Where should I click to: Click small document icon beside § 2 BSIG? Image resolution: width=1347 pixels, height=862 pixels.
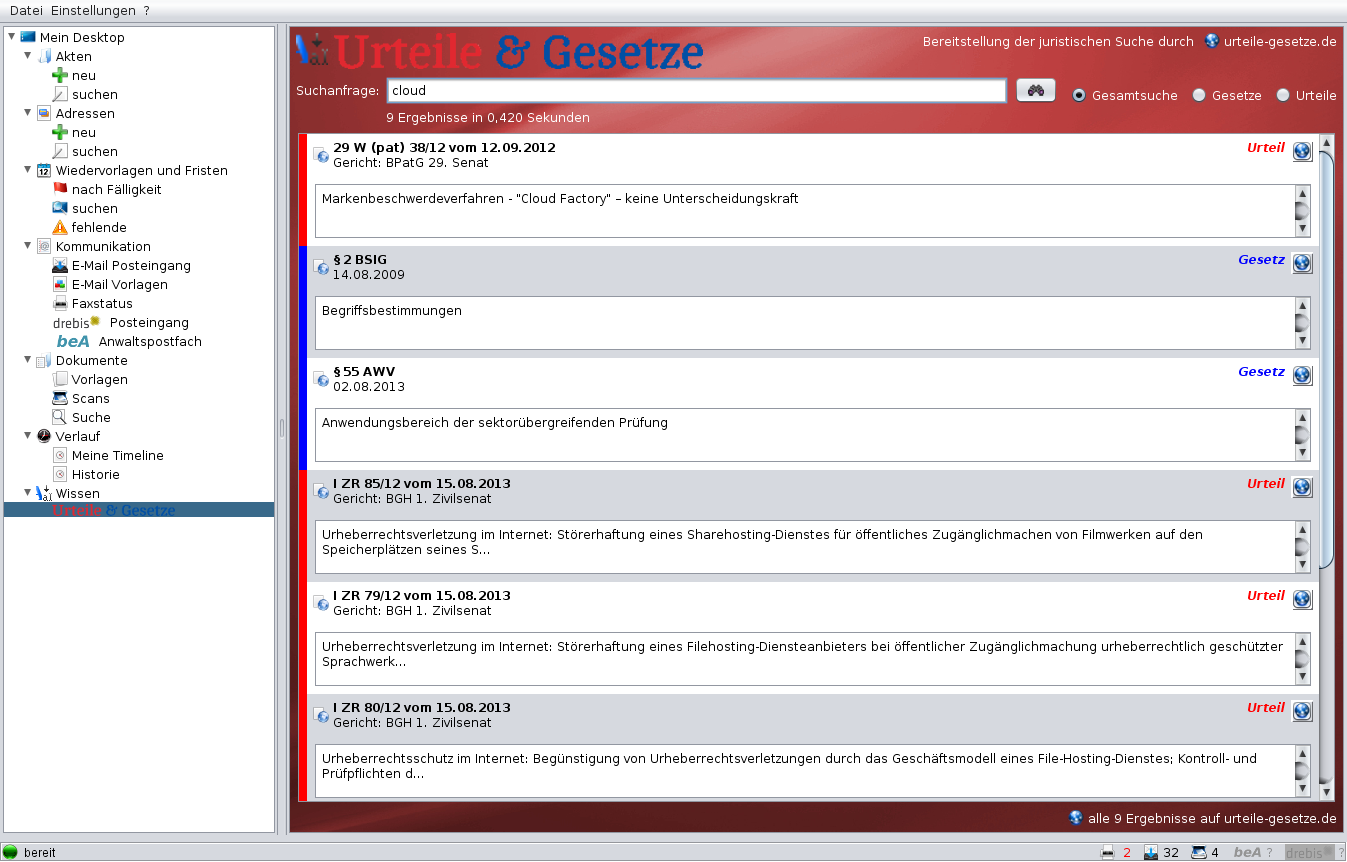[321, 267]
